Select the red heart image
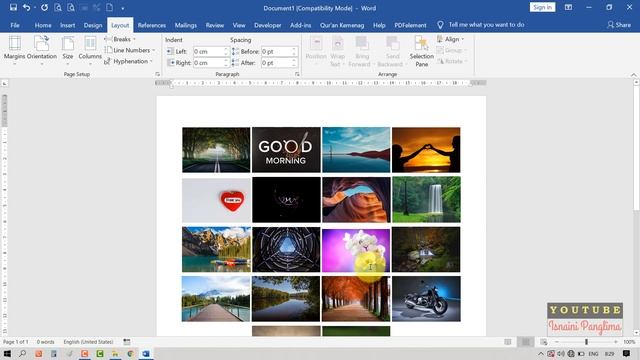This screenshot has height=360, width=640. pos(216,200)
